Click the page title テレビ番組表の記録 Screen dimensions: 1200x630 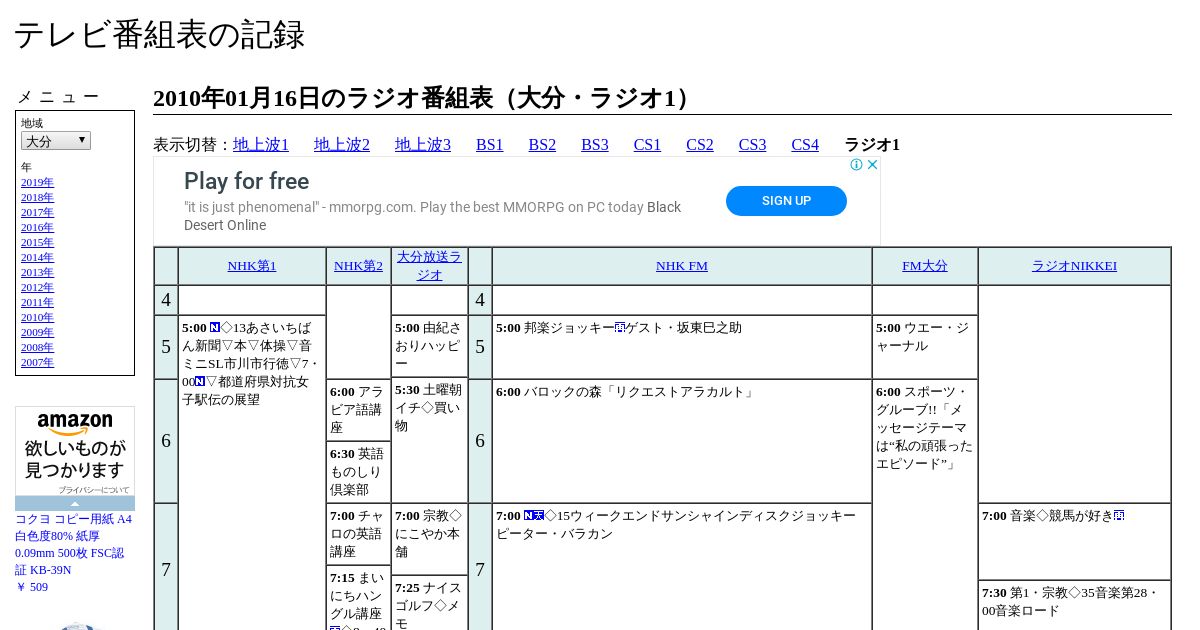159,35
